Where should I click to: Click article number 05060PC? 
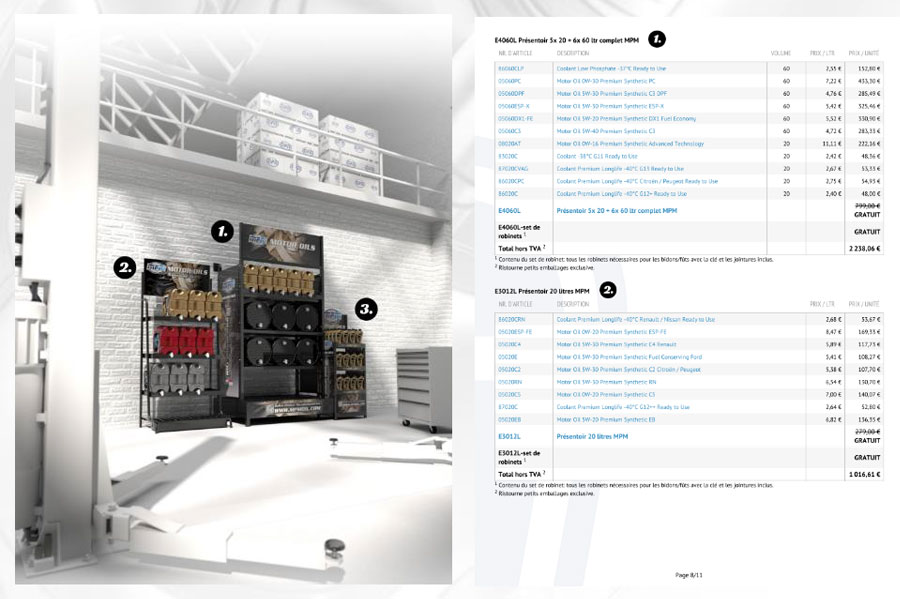[510, 81]
